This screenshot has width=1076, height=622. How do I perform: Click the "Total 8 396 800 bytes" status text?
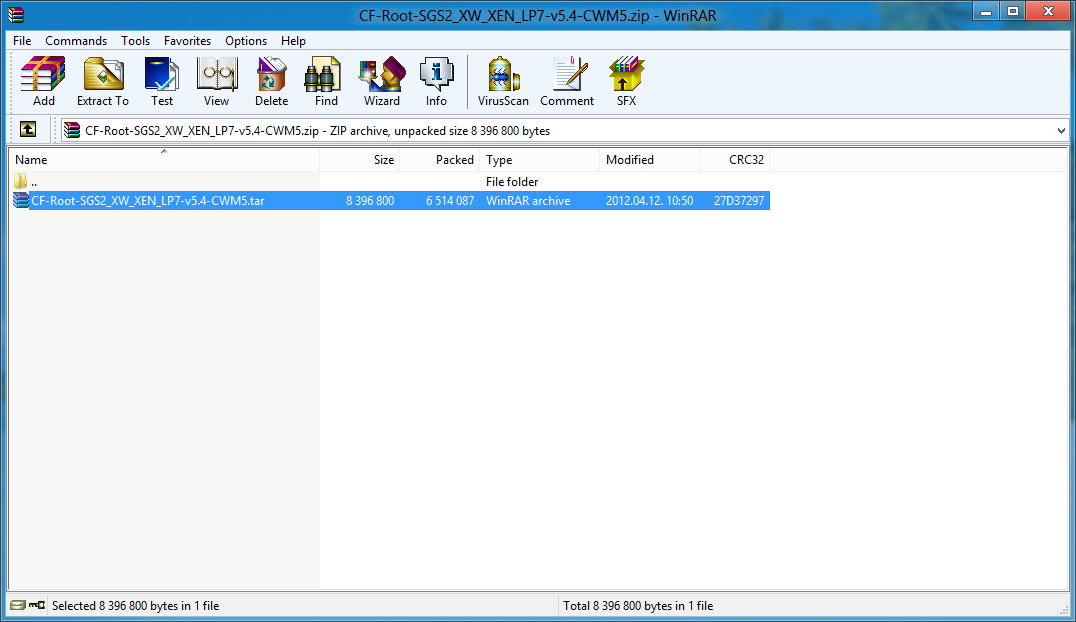(638, 606)
